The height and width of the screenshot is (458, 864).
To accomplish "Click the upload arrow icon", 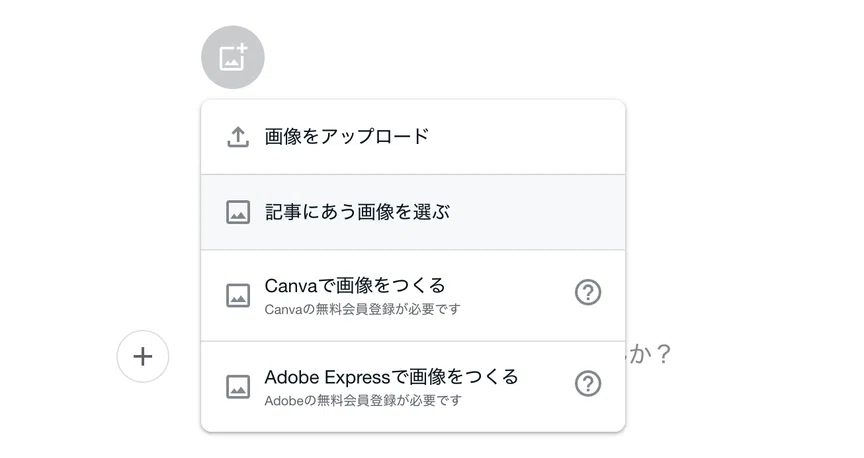I will click(238, 137).
